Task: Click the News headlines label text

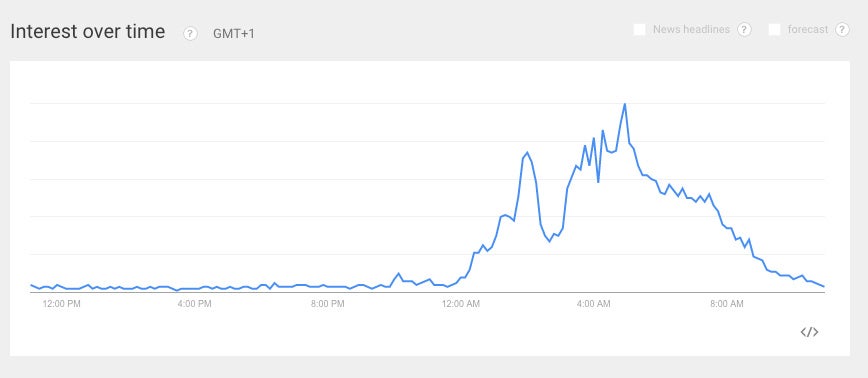Action: [x=691, y=29]
